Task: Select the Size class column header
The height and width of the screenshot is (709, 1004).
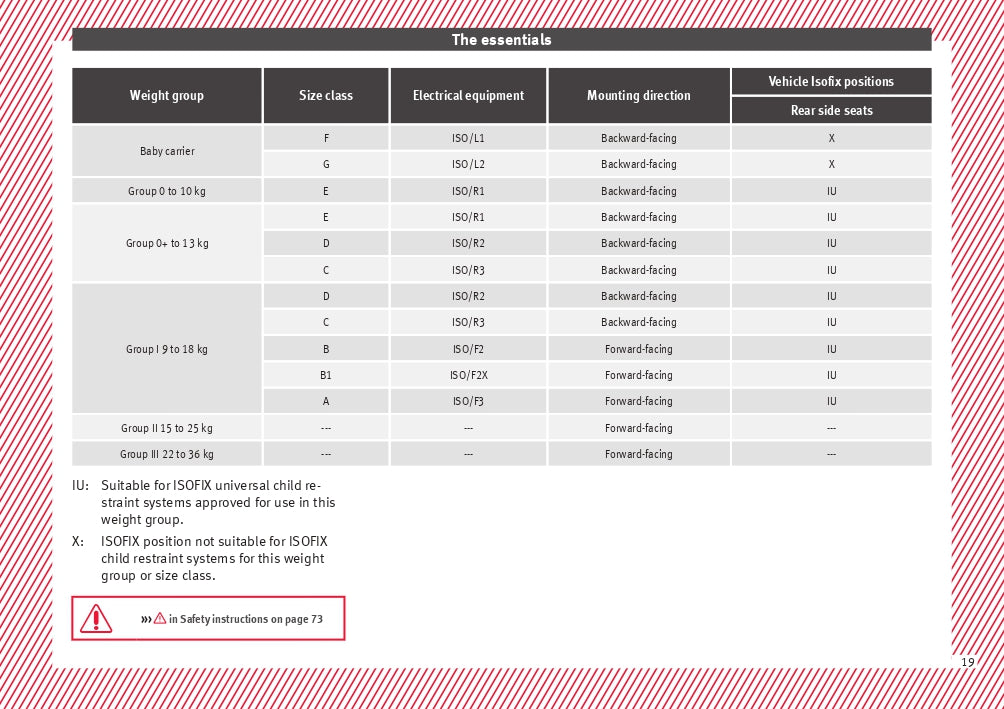Action: [x=326, y=96]
